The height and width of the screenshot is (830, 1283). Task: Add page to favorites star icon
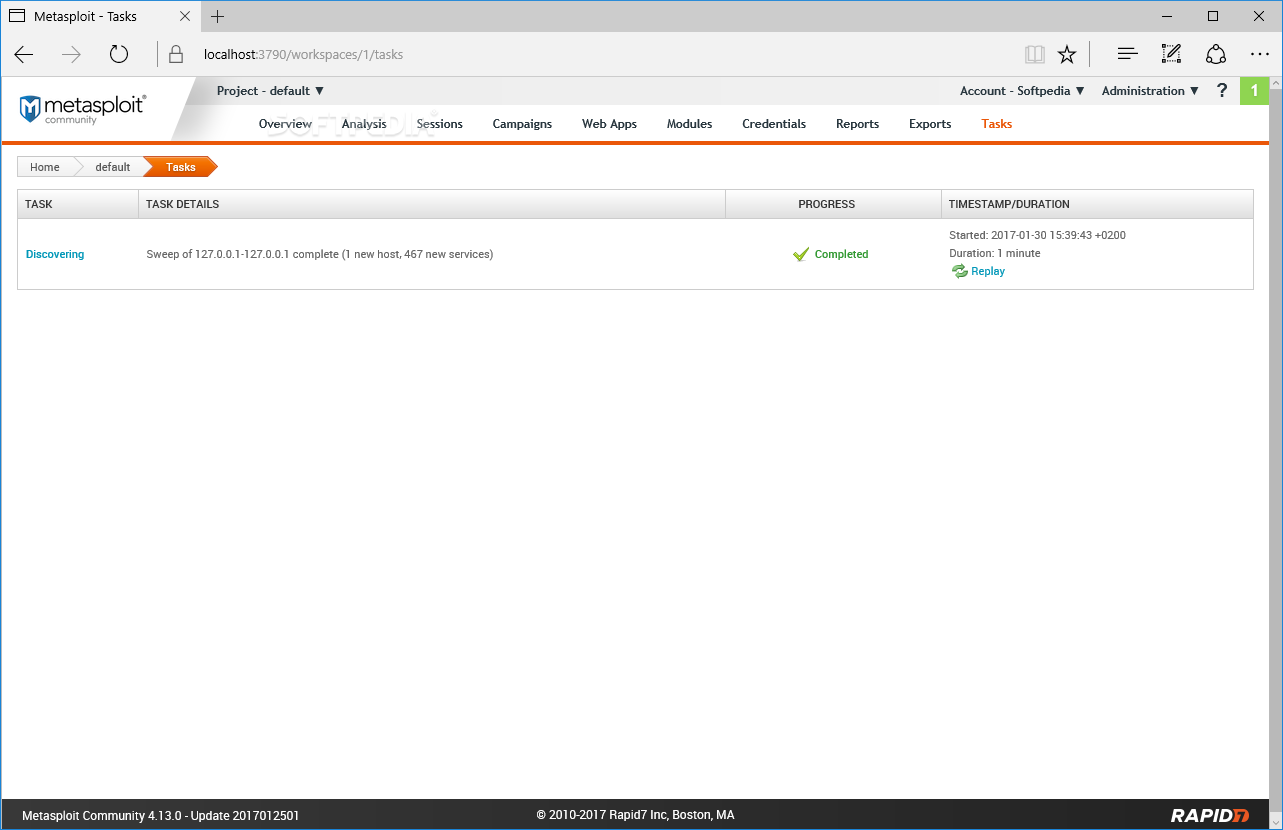[x=1067, y=54]
